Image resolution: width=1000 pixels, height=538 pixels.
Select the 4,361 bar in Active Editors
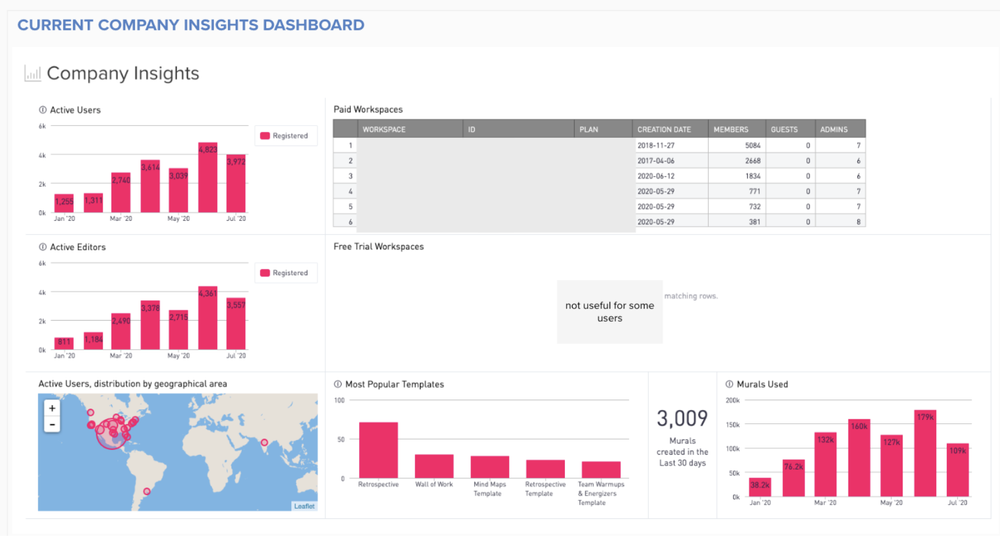208,318
